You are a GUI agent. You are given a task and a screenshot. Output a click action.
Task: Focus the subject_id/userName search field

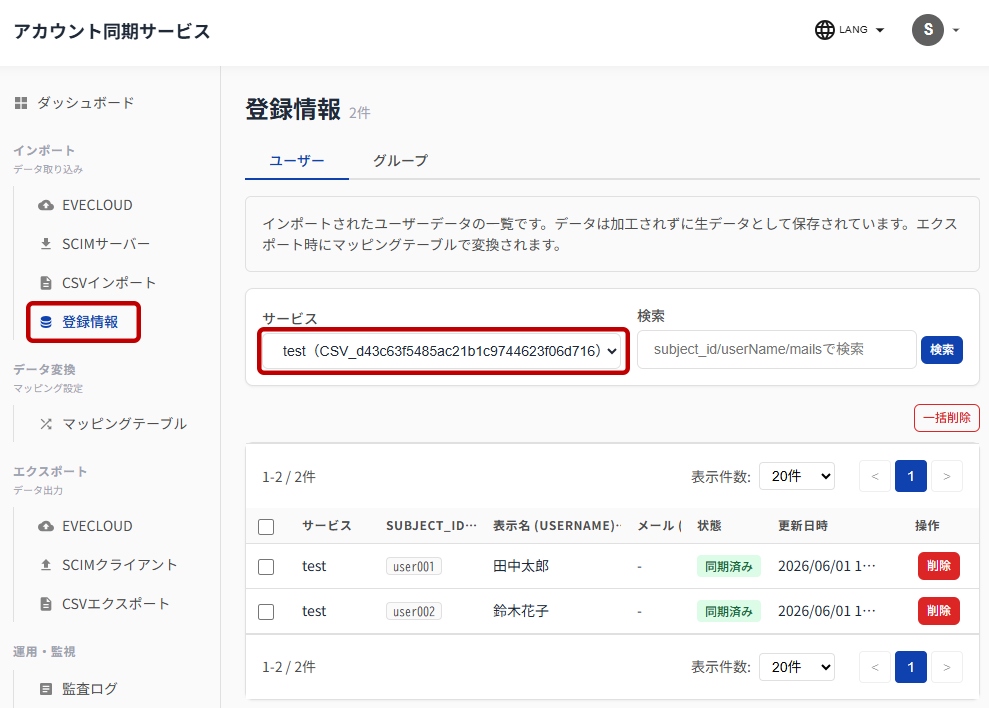pos(776,349)
